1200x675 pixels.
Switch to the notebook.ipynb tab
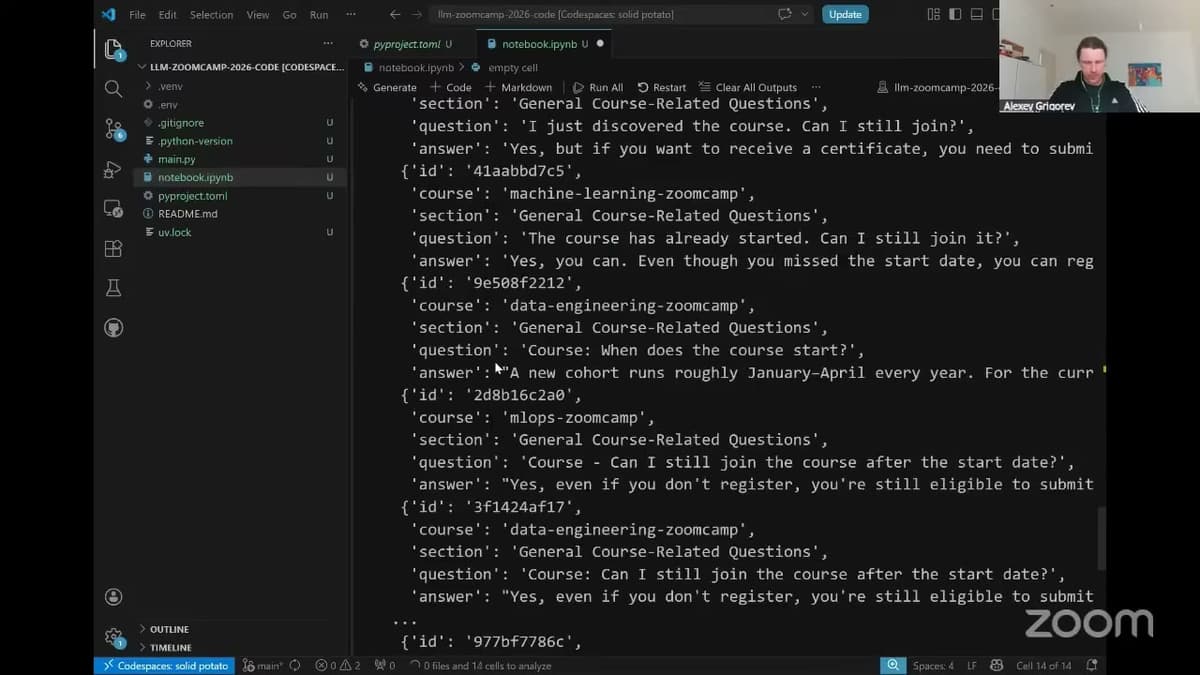pyautogui.click(x=544, y=44)
